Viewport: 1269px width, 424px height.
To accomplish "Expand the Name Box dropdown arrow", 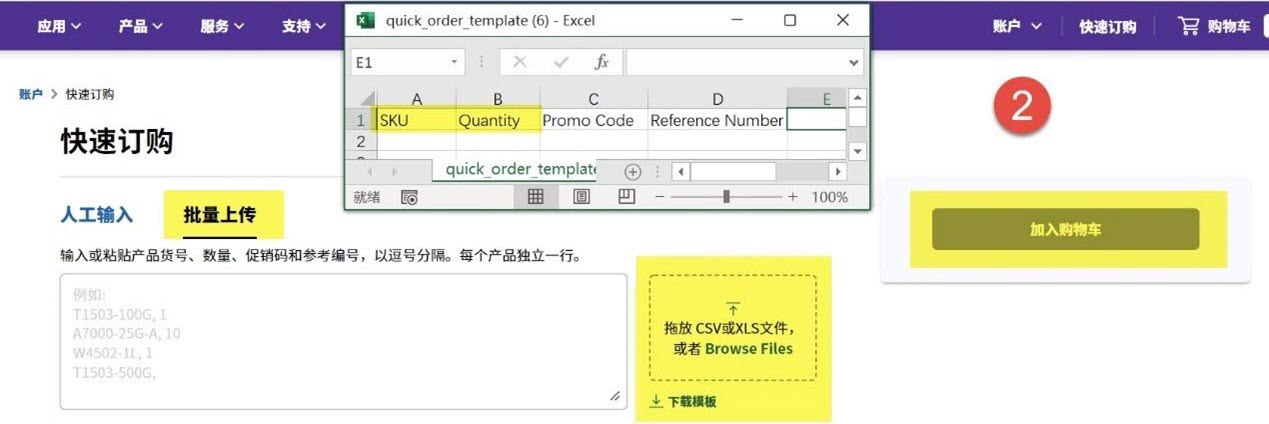I will click(455, 62).
